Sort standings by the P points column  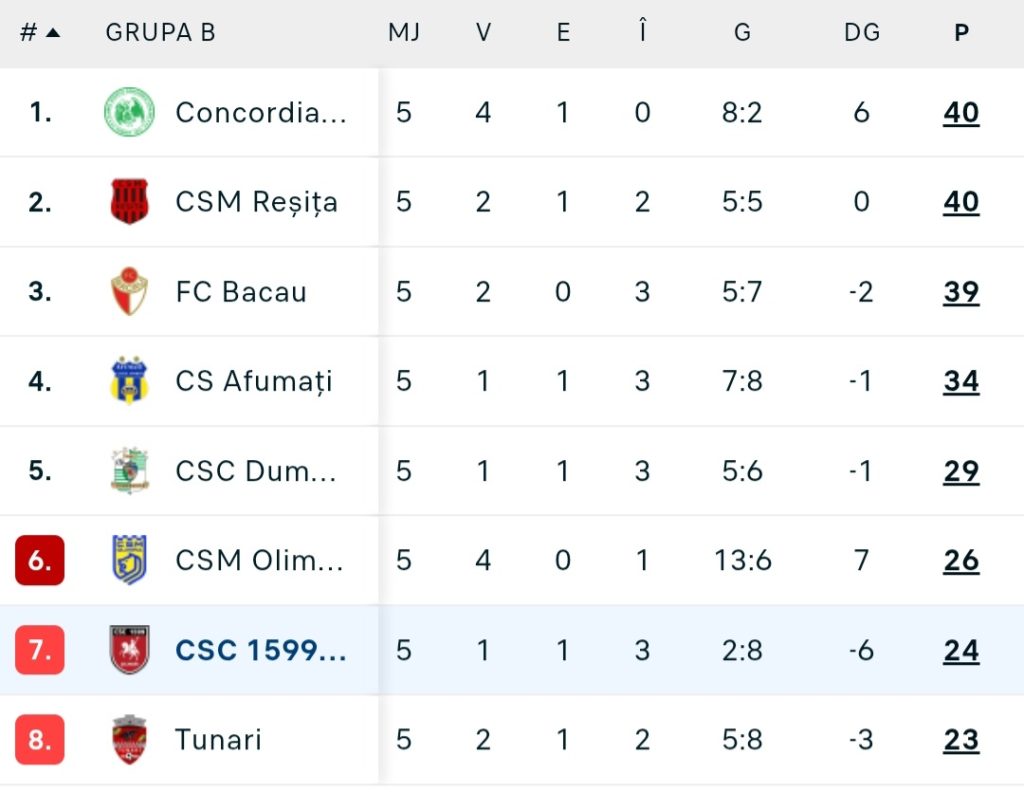(x=961, y=32)
